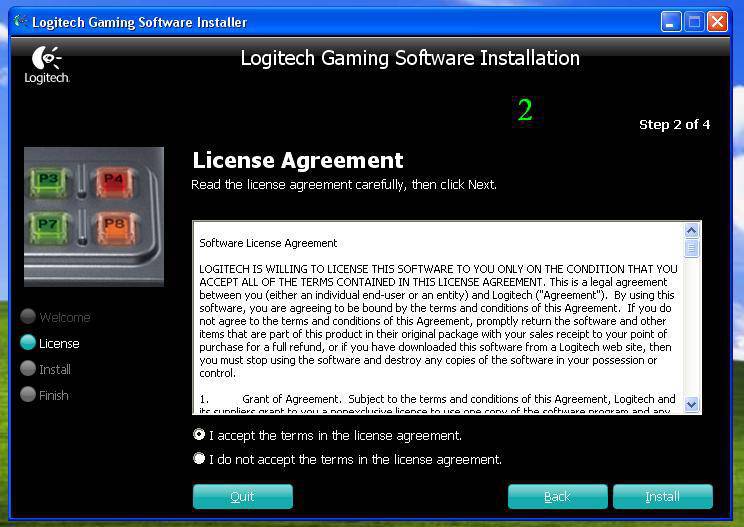Go Back to the previous step
744x527 pixels.
coord(558,497)
